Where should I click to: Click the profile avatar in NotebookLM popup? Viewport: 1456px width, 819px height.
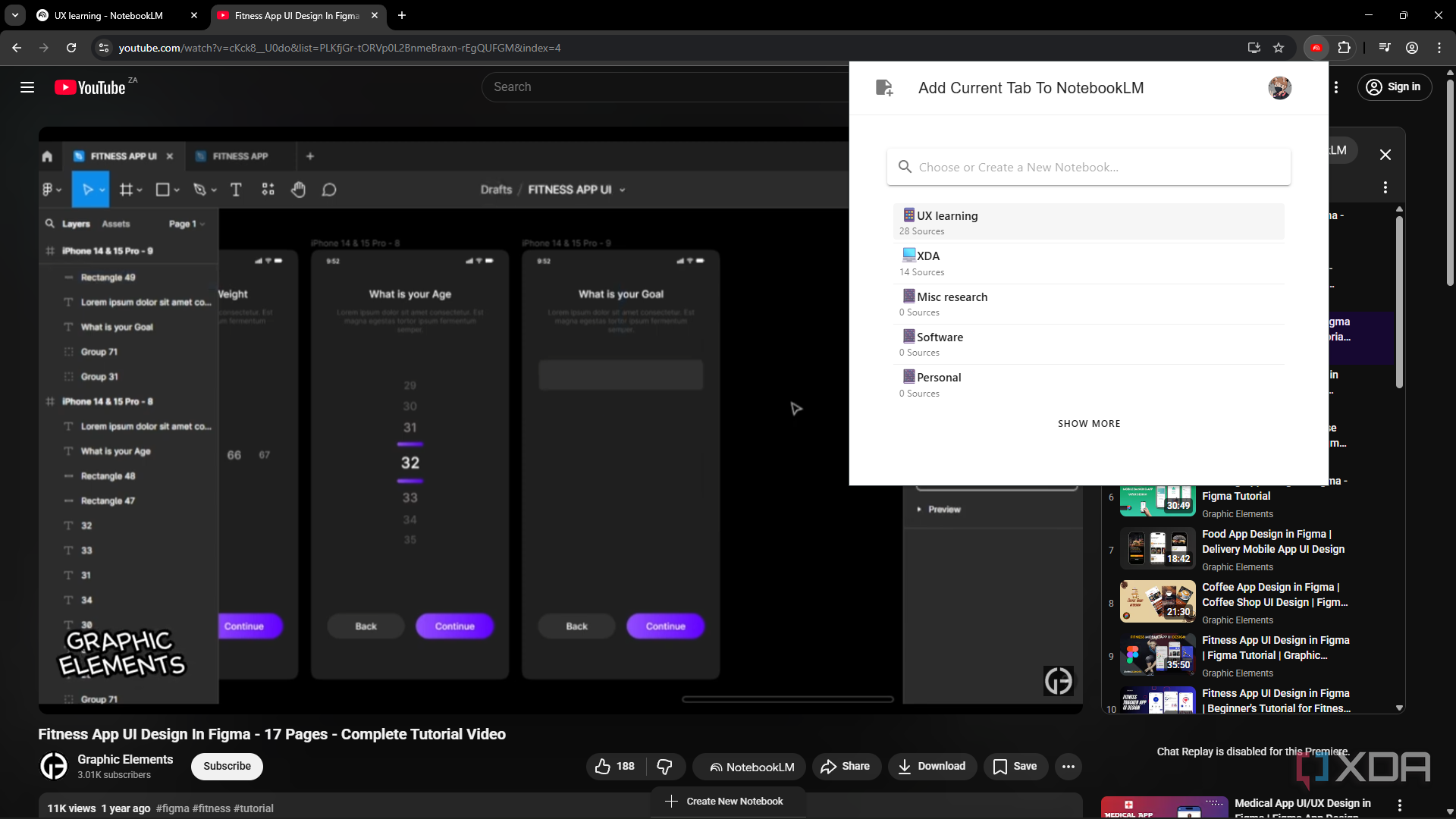(x=1279, y=88)
